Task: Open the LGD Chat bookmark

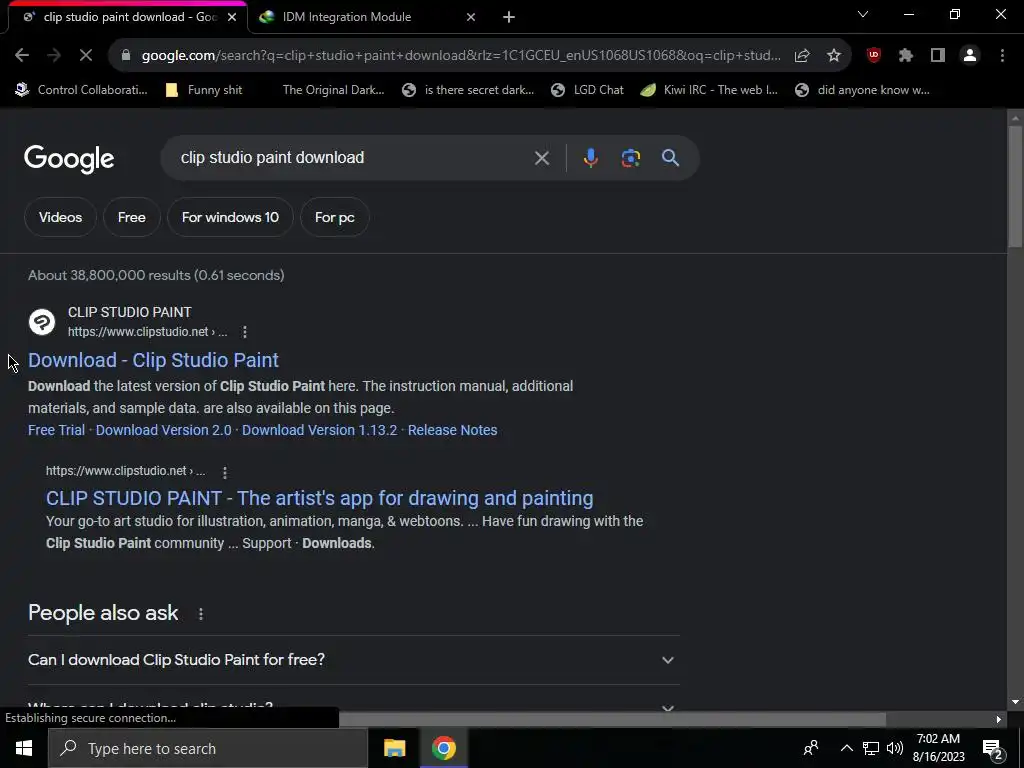Action: [587, 90]
